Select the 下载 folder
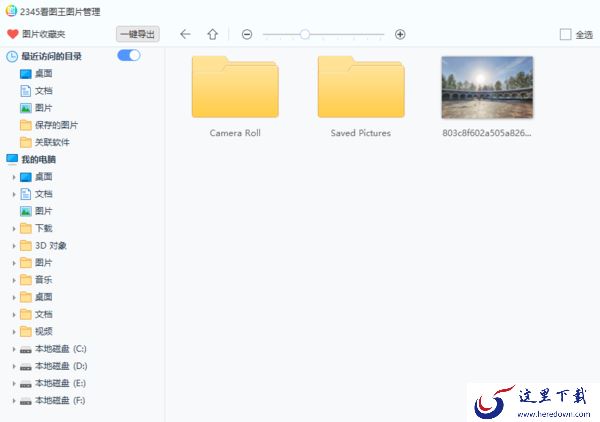This screenshot has width=600, height=422. [x=36, y=228]
